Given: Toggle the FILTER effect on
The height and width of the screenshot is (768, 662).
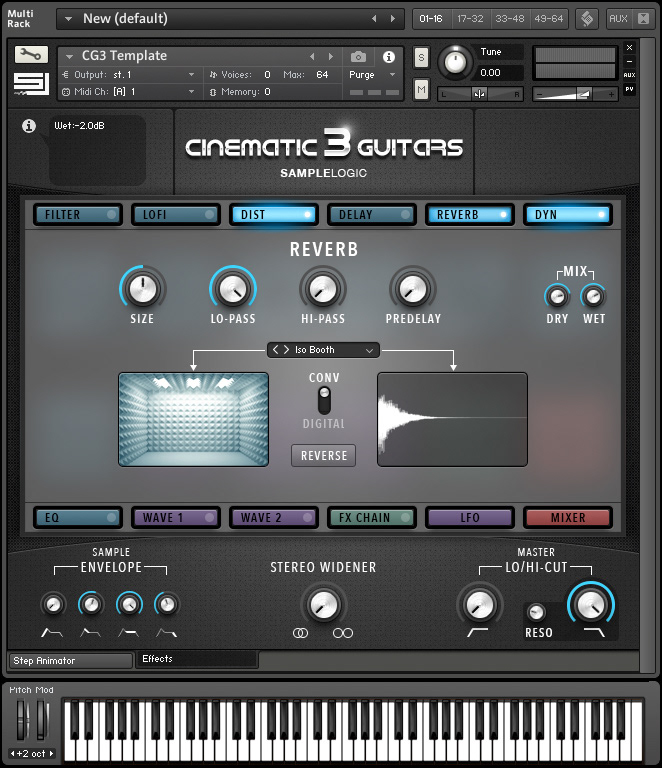Looking at the screenshot, I should [x=78, y=215].
